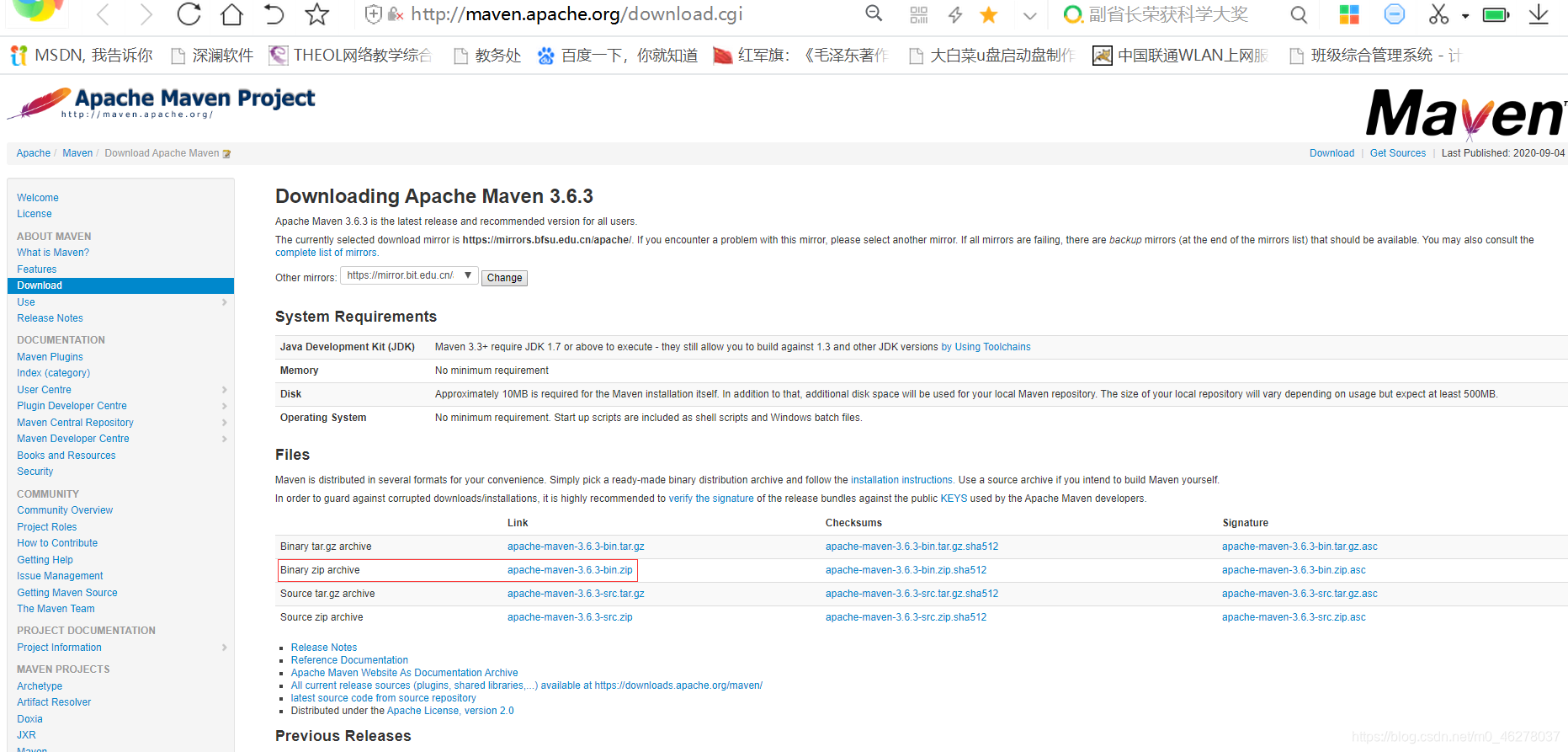This screenshot has width=1568, height=752.
Task: Click the search box magnifier icon
Action: click(x=1299, y=14)
